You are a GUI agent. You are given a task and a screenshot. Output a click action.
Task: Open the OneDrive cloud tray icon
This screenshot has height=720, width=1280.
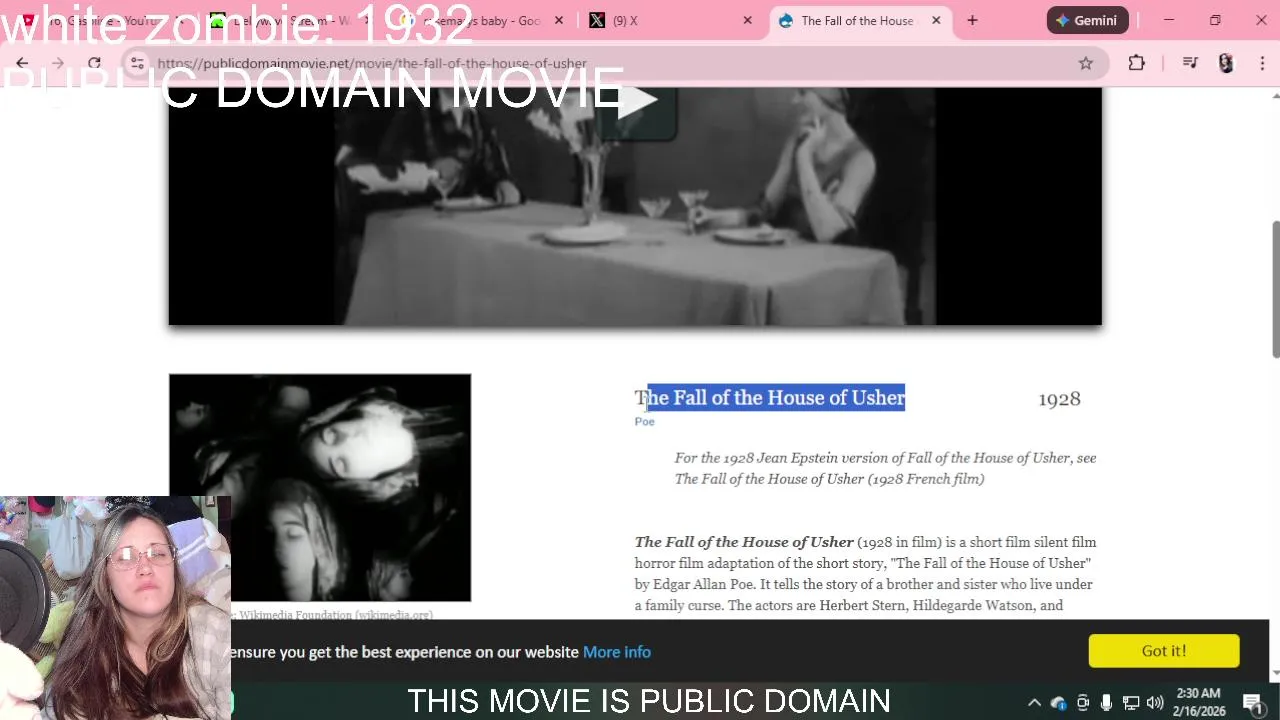(x=1058, y=703)
